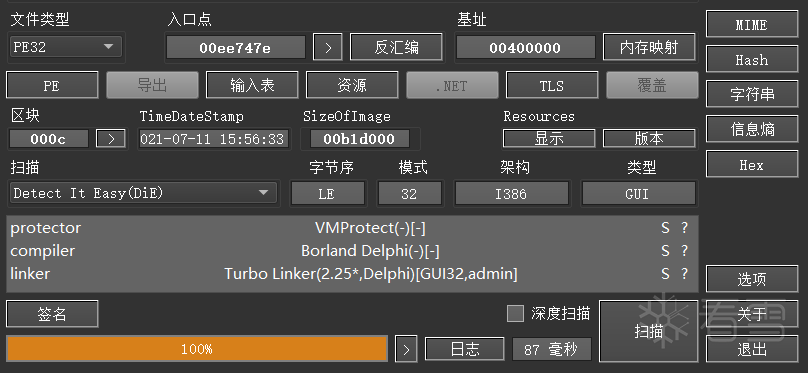
Task: Open the Hash tool
Action: pos(752,60)
